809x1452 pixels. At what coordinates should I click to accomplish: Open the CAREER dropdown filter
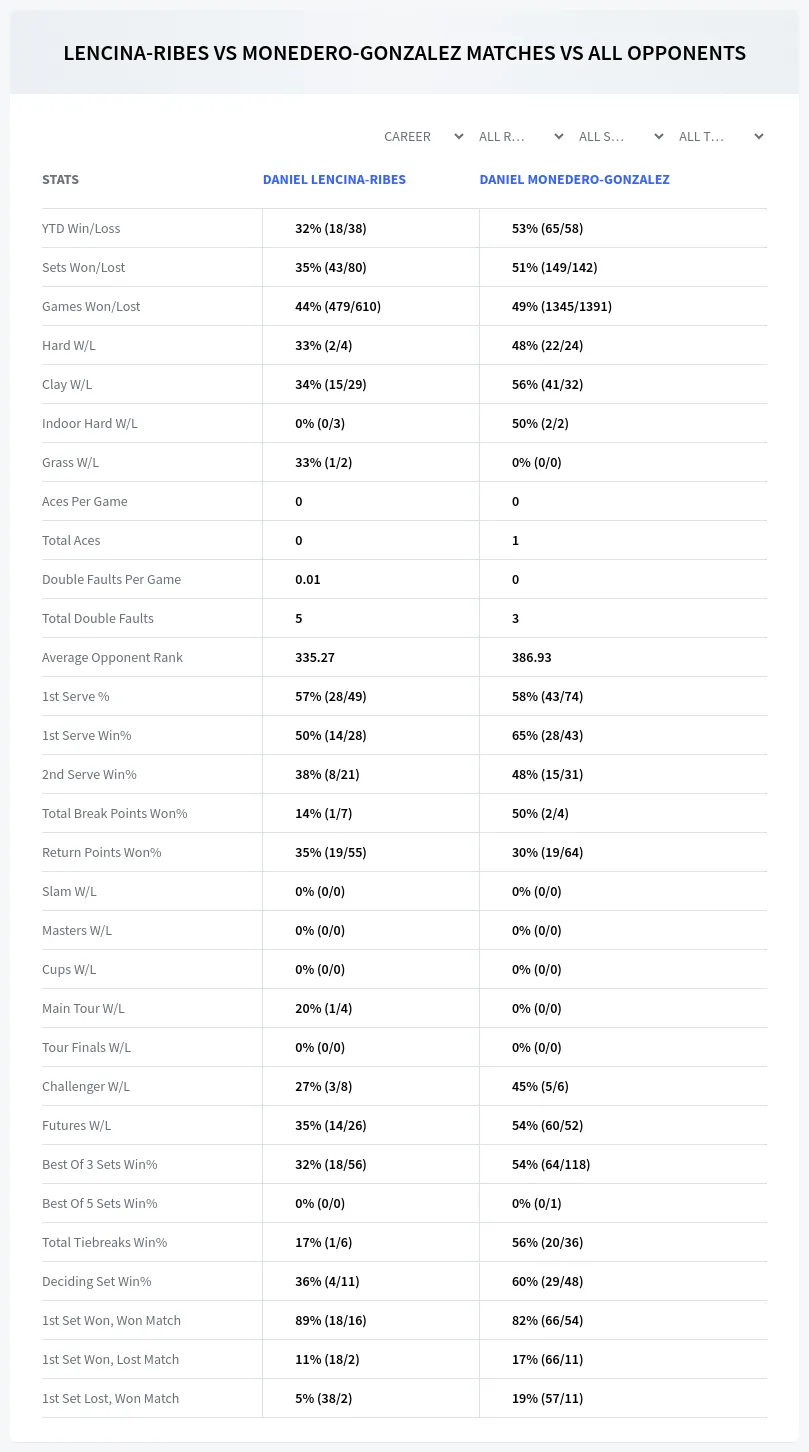[x=423, y=136]
